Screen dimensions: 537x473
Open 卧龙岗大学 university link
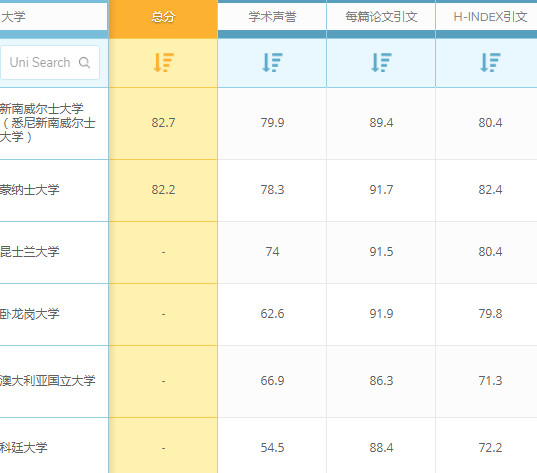[29, 314]
